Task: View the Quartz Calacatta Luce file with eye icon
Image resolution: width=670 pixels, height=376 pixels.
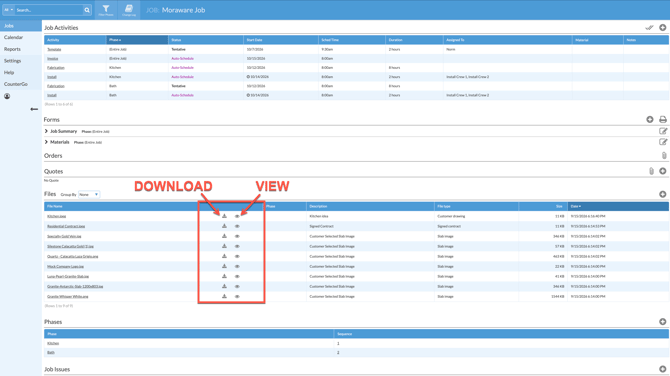Action: (237, 256)
